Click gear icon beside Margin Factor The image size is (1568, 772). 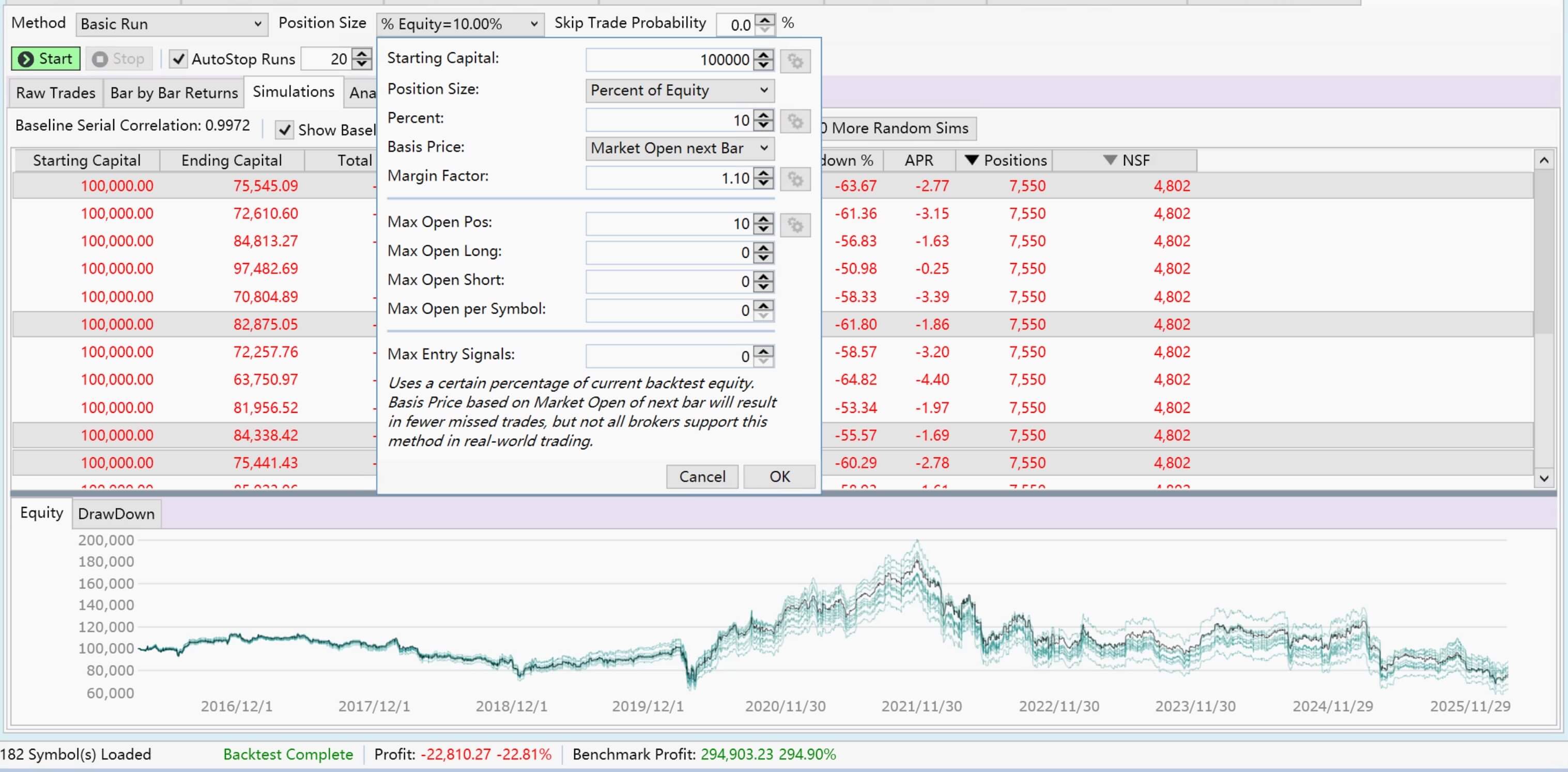tap(795, 179)
